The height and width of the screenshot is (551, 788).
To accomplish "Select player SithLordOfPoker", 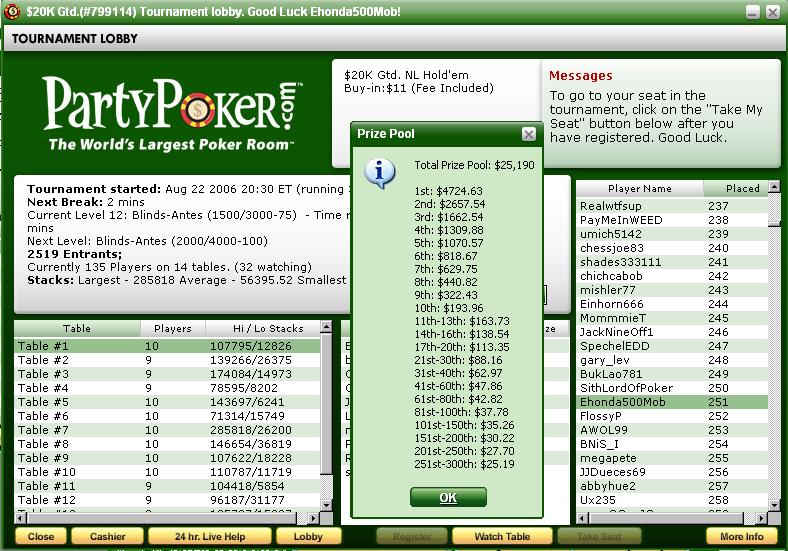I will [672, 388].
